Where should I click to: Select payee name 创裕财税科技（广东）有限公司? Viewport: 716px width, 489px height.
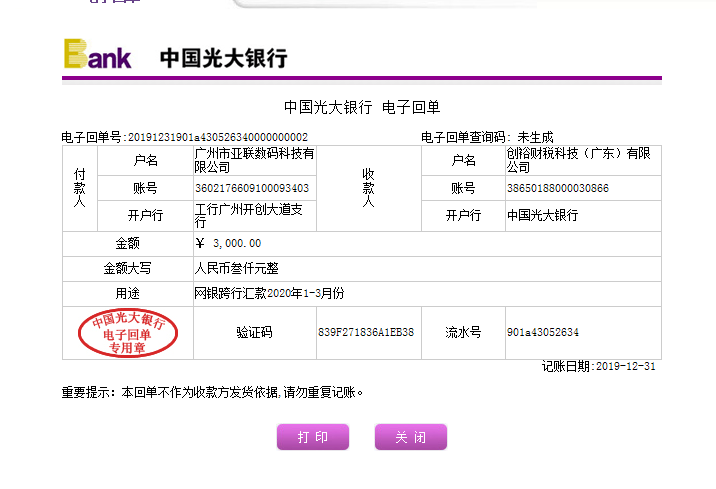[x=578, y=160]
